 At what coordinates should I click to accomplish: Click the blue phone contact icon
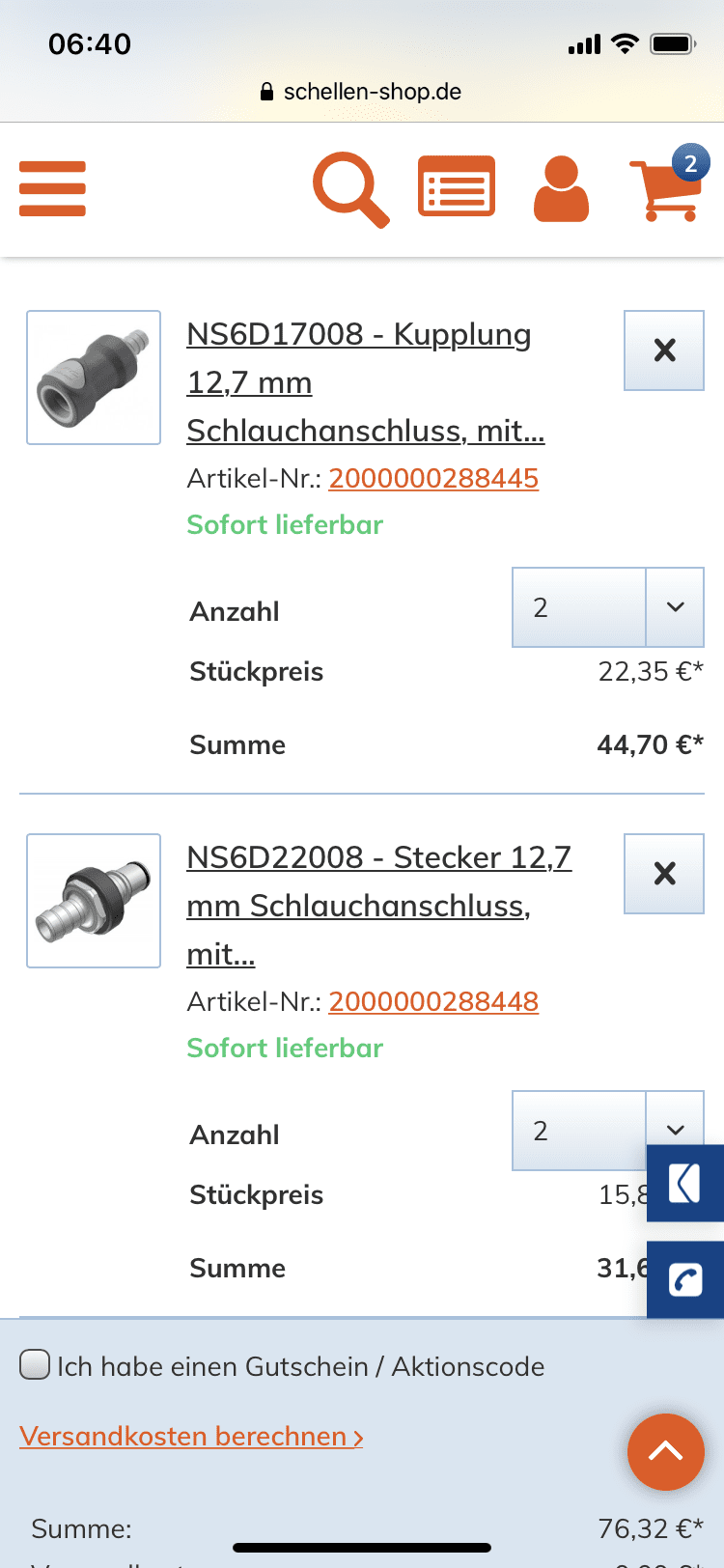point(685,1280)
